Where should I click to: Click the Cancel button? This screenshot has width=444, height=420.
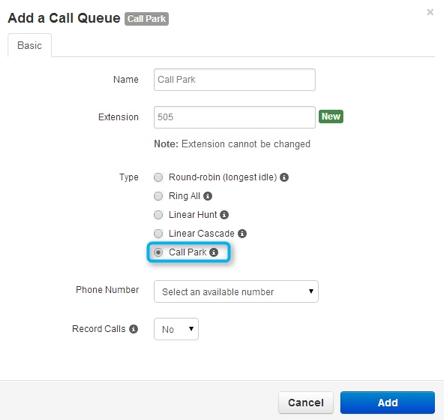tap(306, 402)
